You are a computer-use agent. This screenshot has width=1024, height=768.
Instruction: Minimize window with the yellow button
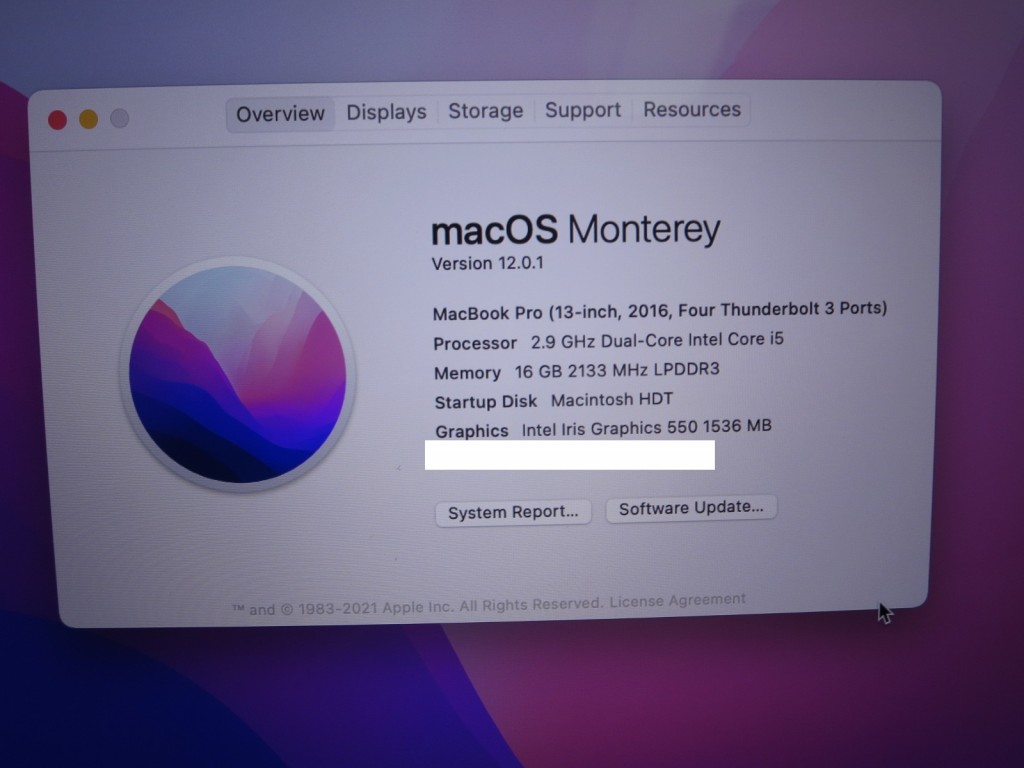(88, 120)
